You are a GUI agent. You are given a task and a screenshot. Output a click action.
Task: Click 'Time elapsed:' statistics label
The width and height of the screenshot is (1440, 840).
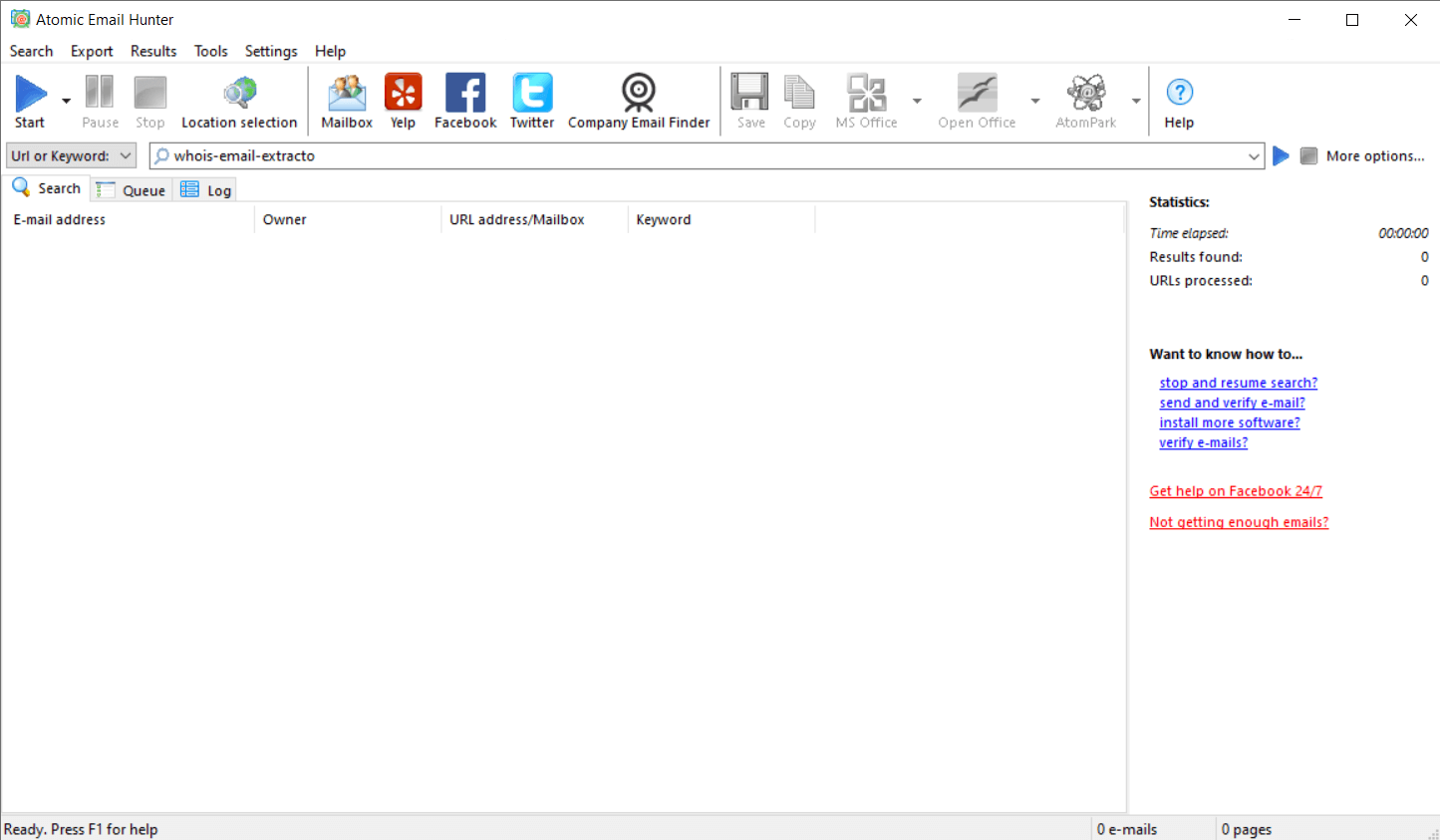point(1189,233)
